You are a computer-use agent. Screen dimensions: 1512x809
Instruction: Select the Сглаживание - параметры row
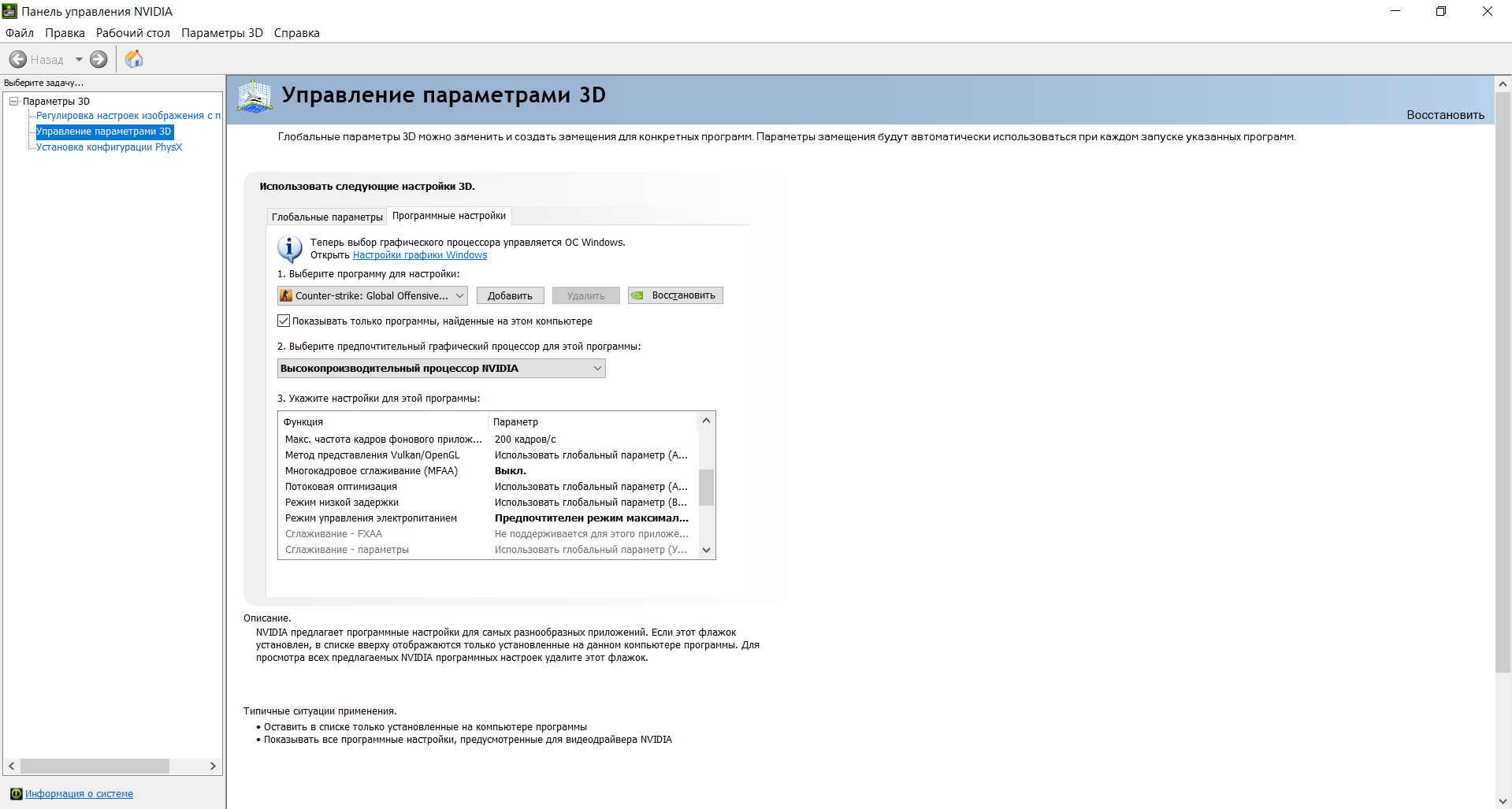[x=488, y=550]
